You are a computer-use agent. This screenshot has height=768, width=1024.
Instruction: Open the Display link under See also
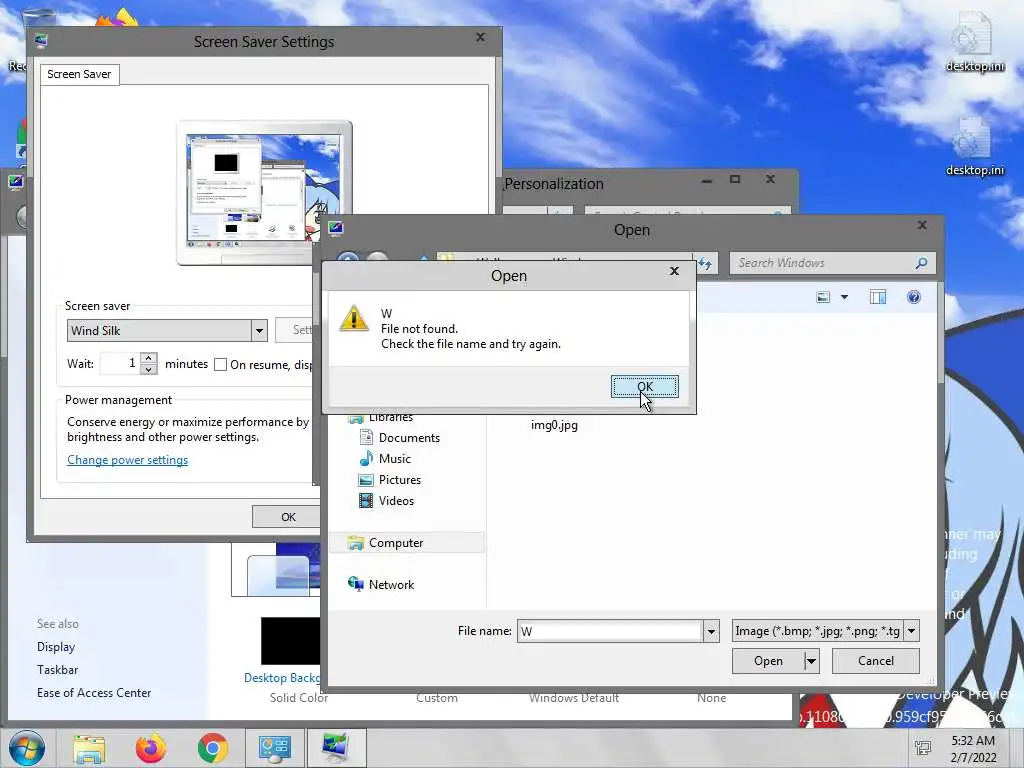coord(56,647)
